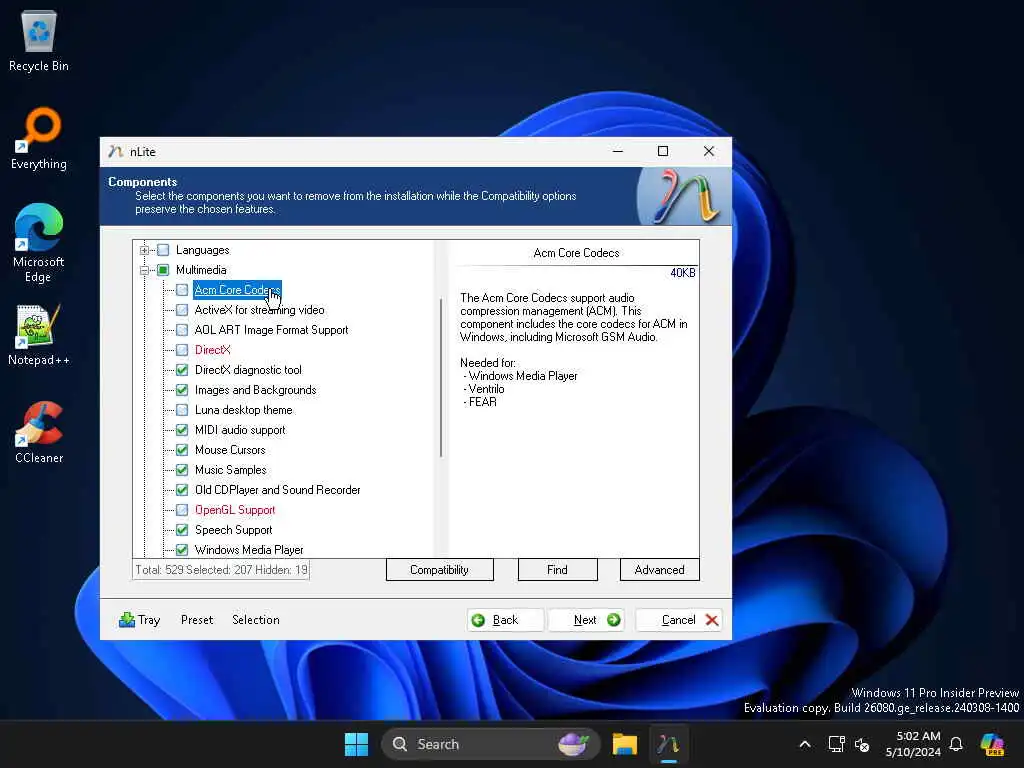The width and height of the screenshot is (1024, 768).
Task: Click the component tree vertical scrollbar
Action: tap(441, 377)
